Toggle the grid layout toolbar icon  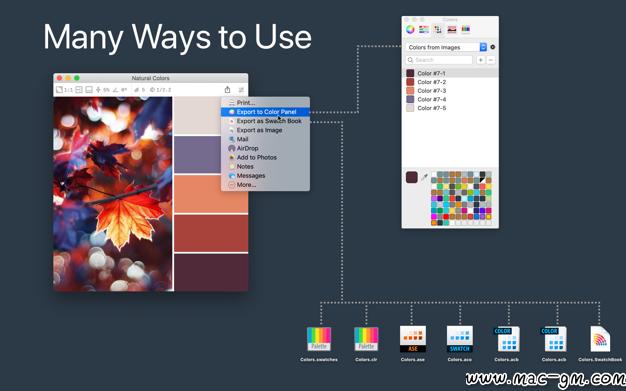pos(79,89)
